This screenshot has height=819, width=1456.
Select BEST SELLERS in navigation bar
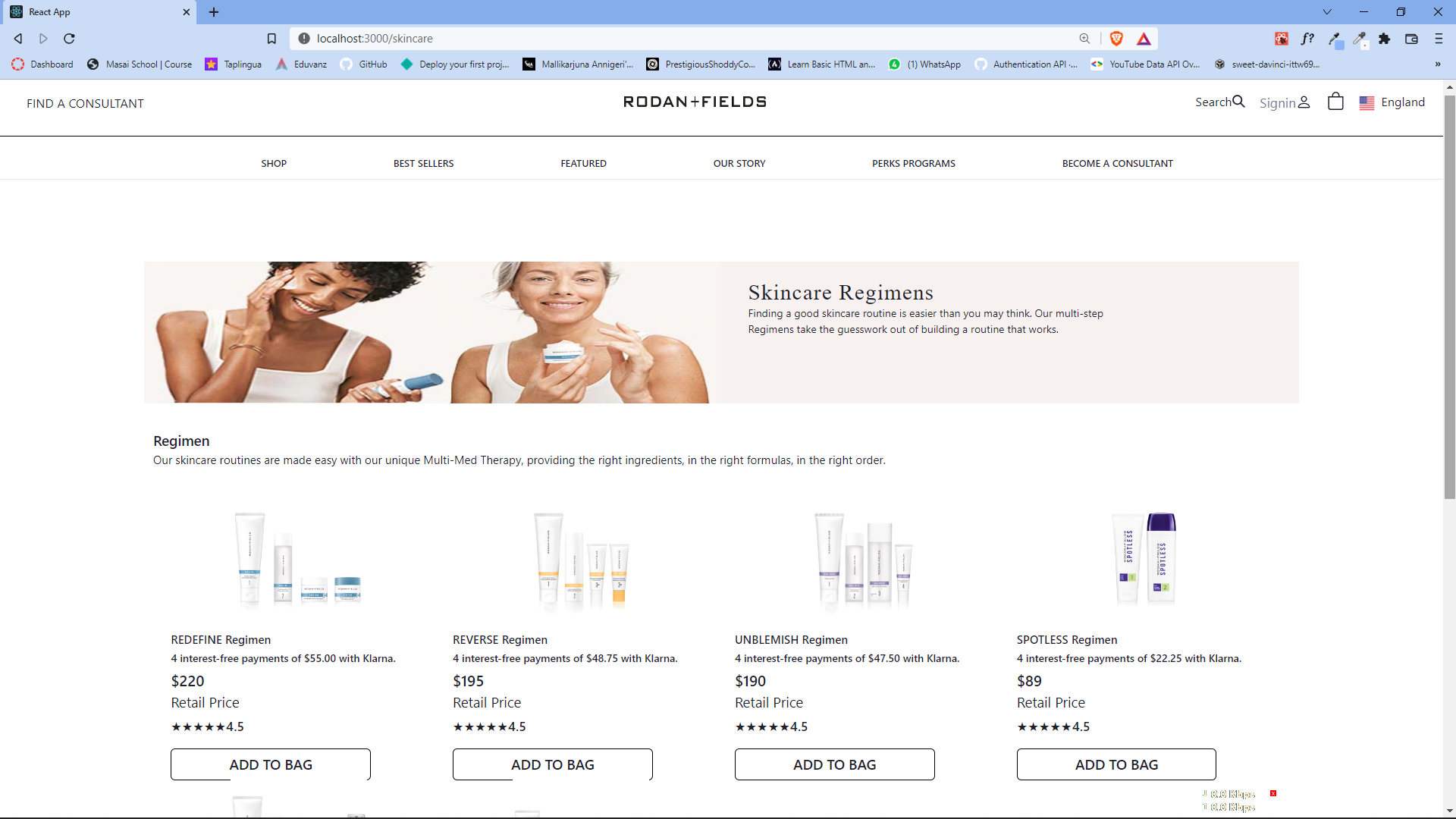423,163
